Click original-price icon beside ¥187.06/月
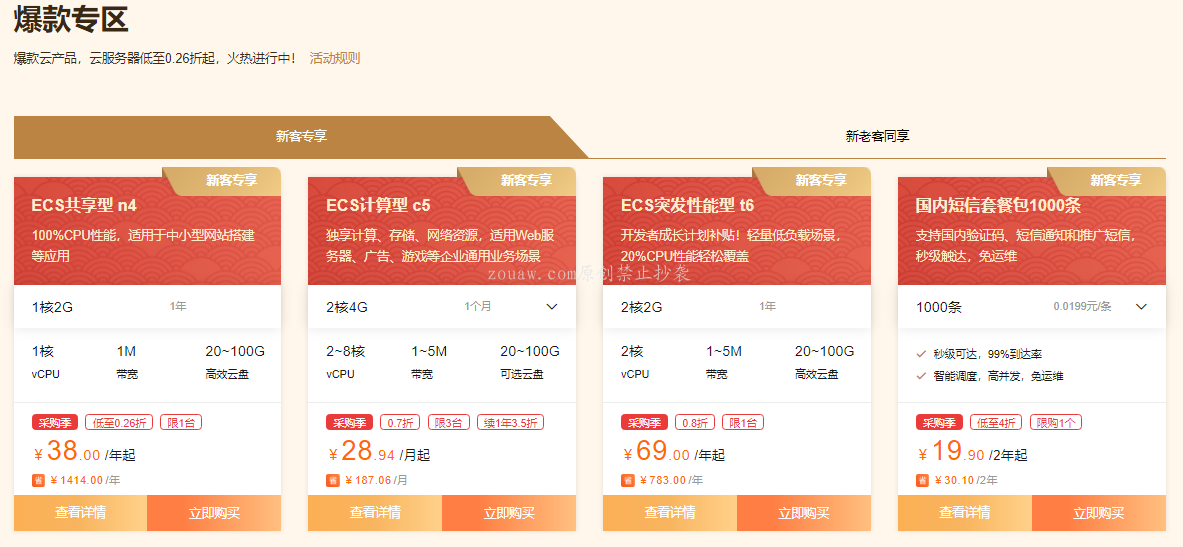The width and height of the screenshot is (1183, 547). (x=333, y=480)
